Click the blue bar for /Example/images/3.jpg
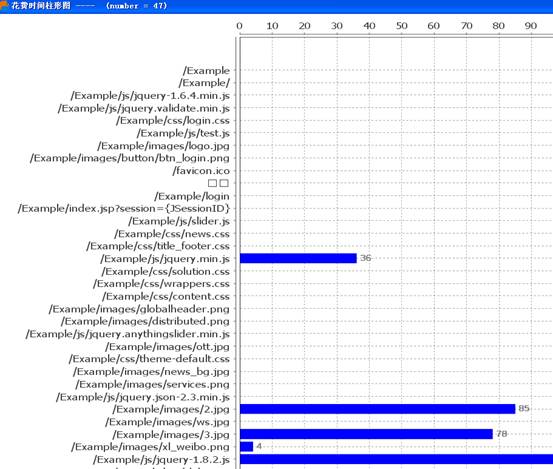 pyautogui.click(x=366, y=434)
